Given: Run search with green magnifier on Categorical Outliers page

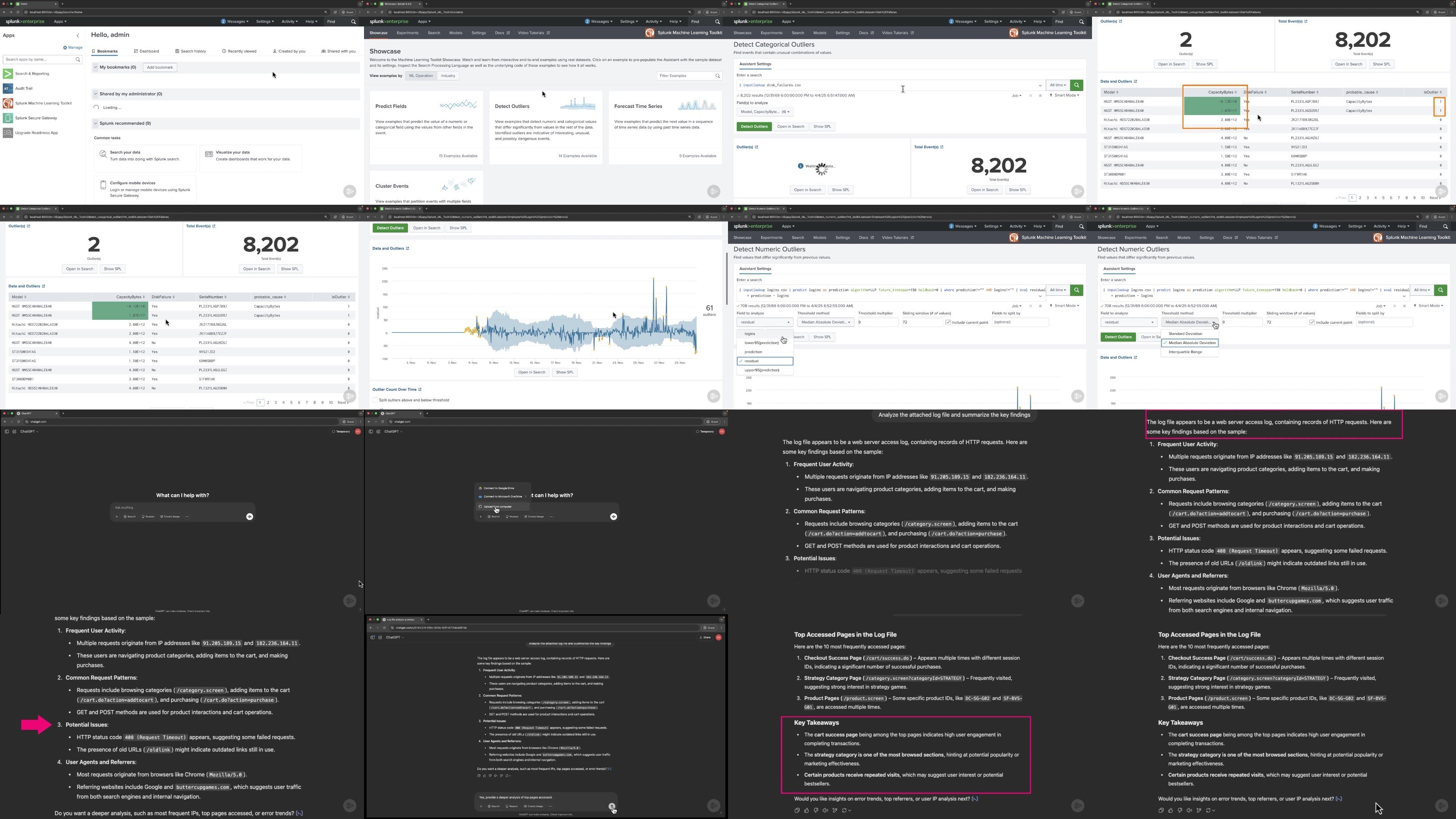Looking at the screenshot, I should (1077, 86).
